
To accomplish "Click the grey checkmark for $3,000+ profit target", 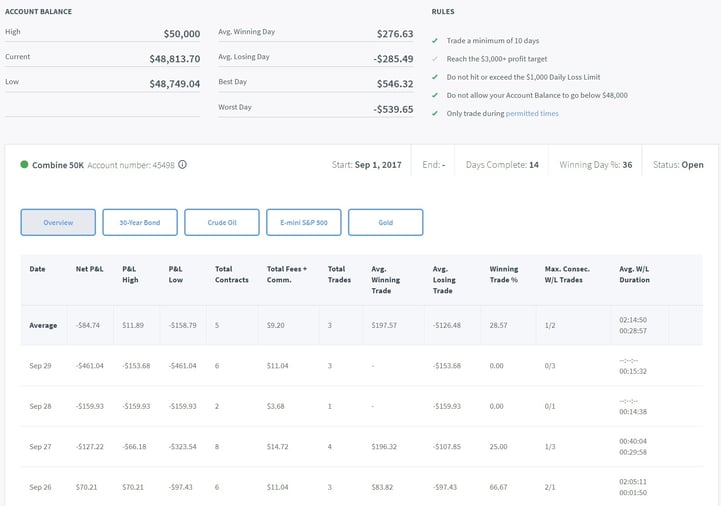I will (434, 59).
